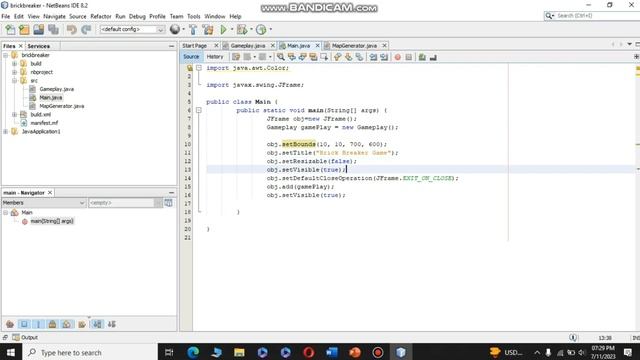Collapse the brickbreaker project node
Image resolution: width=640 pixels, height=360 pixels.
pos(6,55)
